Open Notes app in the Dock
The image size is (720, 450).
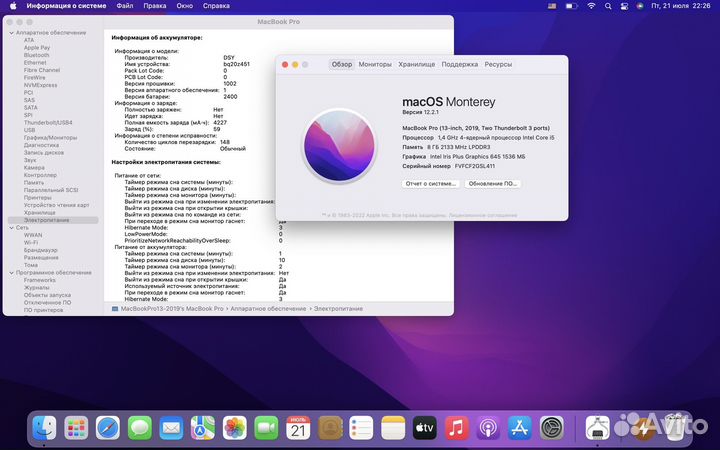point(393,428)
